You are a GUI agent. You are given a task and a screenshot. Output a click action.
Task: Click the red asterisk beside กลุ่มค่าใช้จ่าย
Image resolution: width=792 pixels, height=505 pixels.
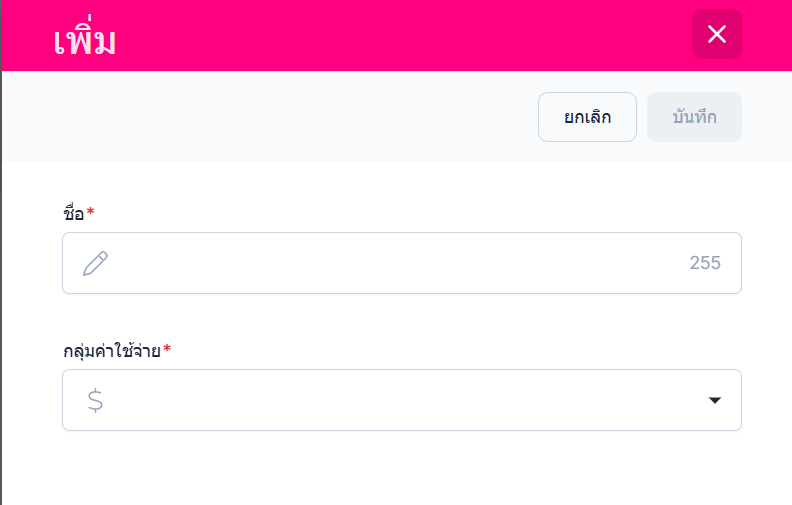(x=167, y=348)
